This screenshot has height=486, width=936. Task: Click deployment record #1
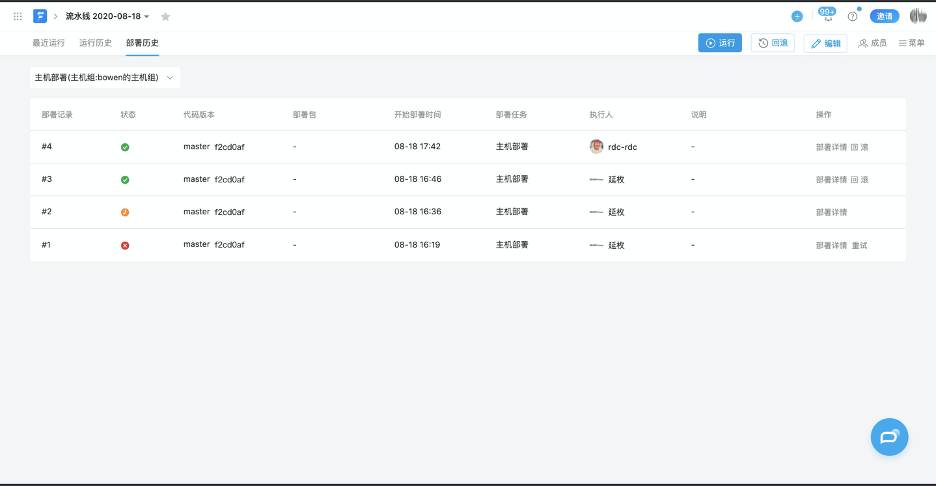pos(46,245)
